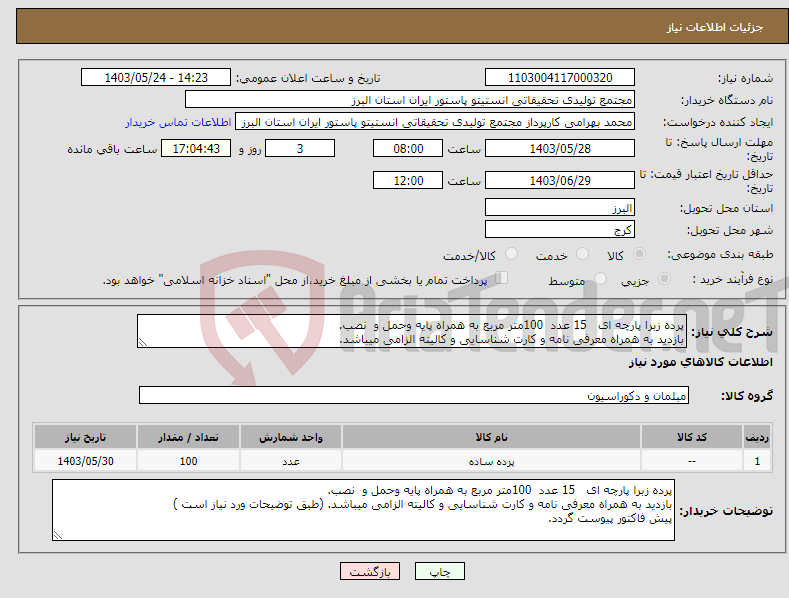Select the کالا/خدمت radio button

(511, 254)
